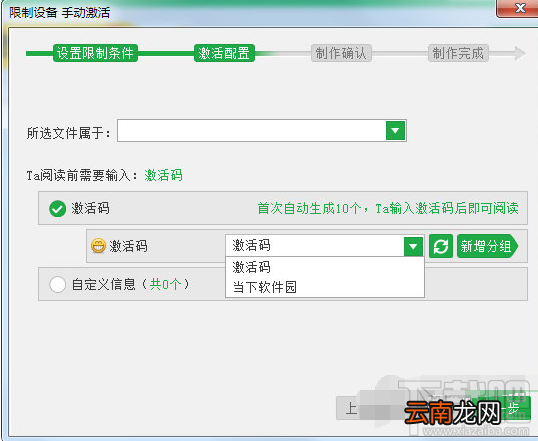
Task: Go to the 设置限制条件 step
Action: coord(95,53)
